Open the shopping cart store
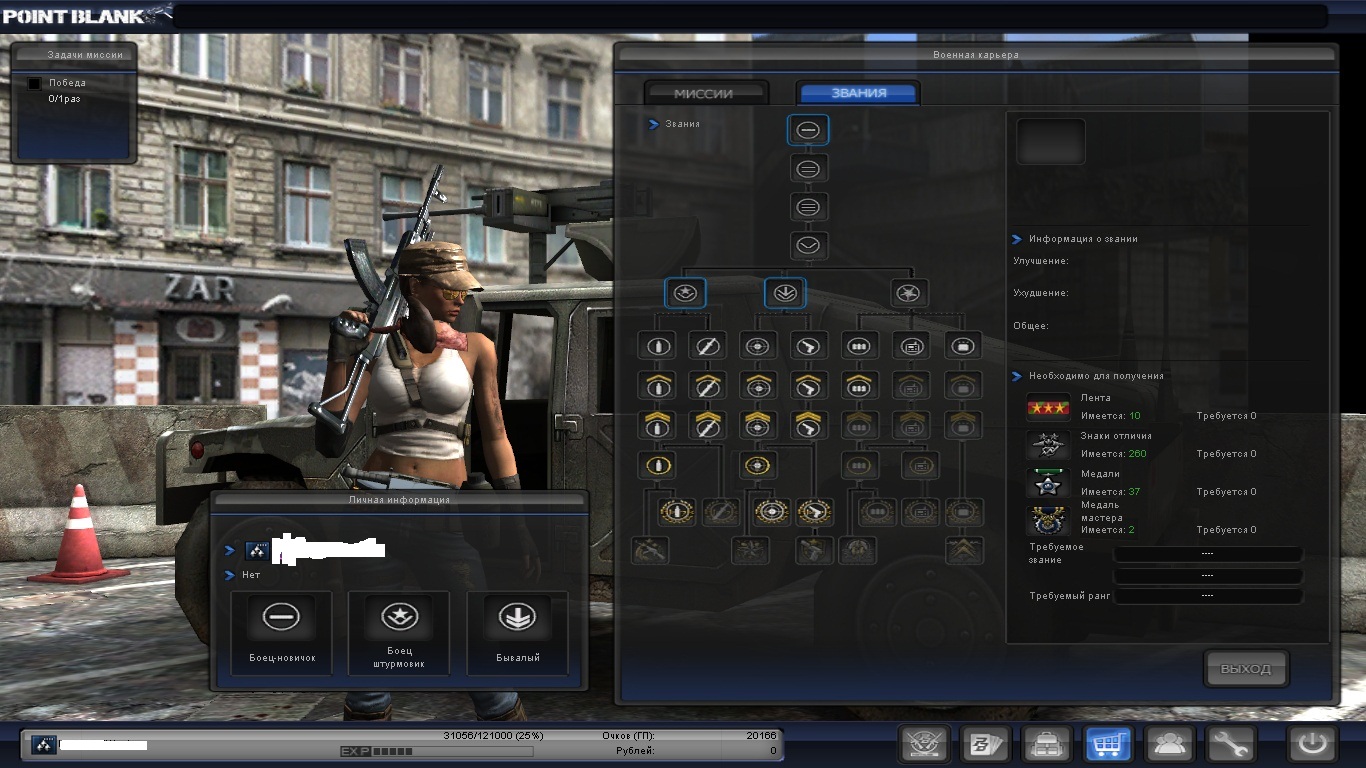 (1109, 744)
